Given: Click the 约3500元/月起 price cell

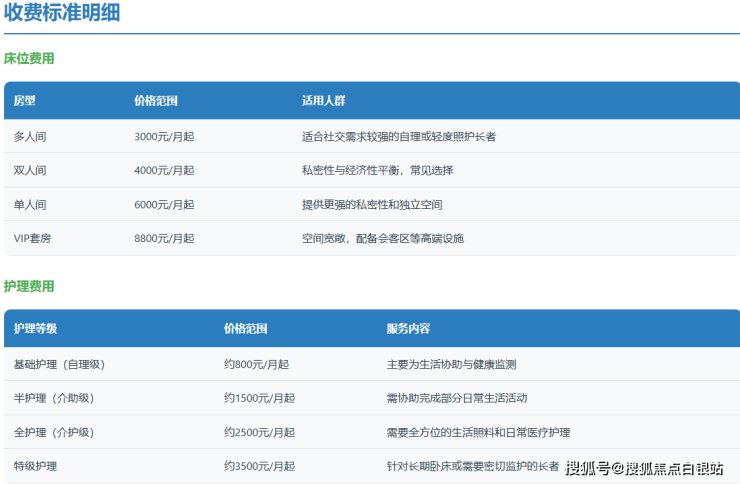Looking at the screenshot, I should [x=259, y=466].
